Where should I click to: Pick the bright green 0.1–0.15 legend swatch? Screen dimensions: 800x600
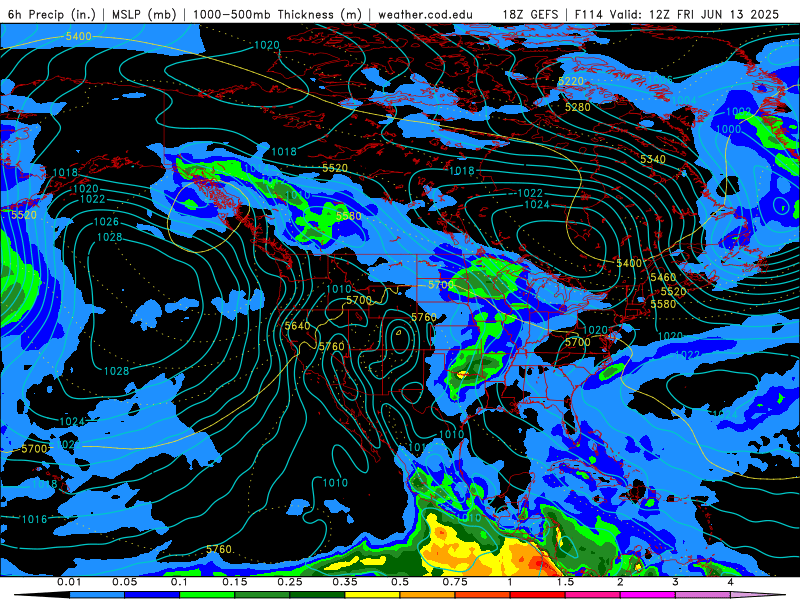pyautogui.click(x=207, y=595)
